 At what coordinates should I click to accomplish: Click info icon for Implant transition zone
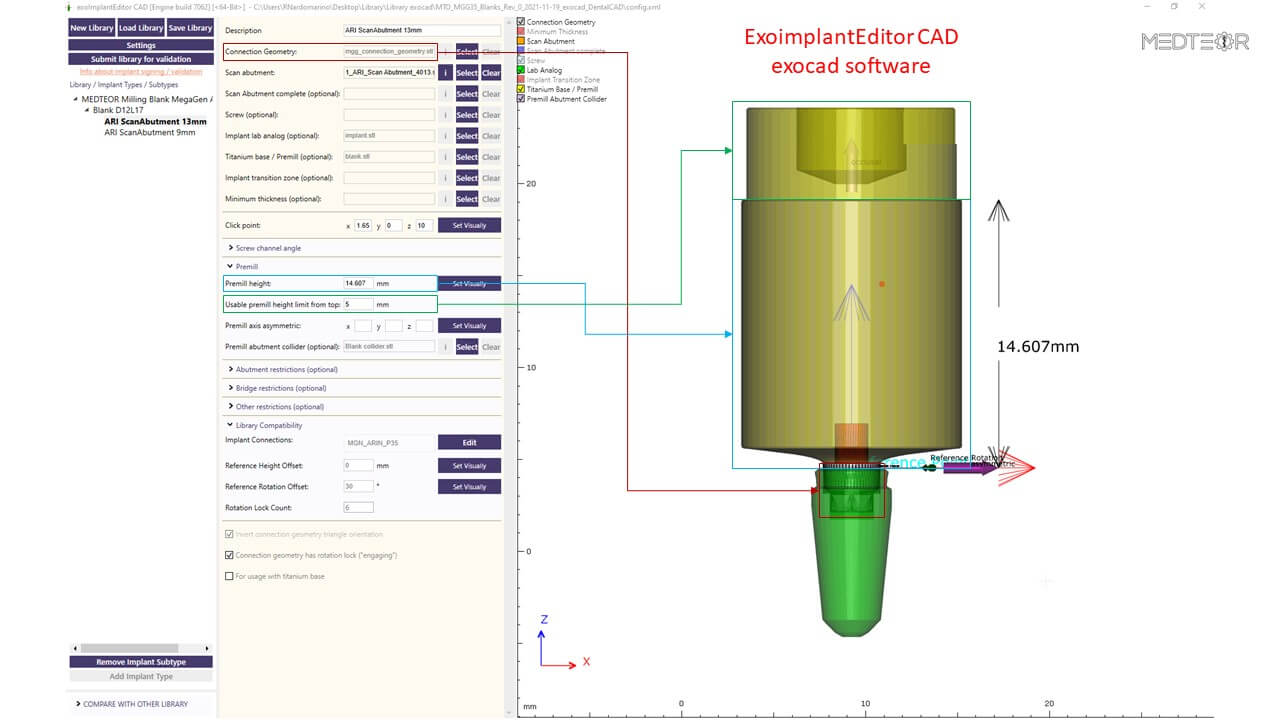click(x=446, y=178)
